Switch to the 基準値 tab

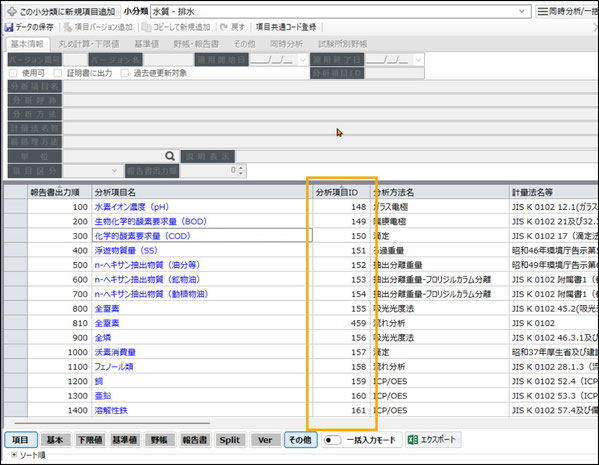[146, 44]
